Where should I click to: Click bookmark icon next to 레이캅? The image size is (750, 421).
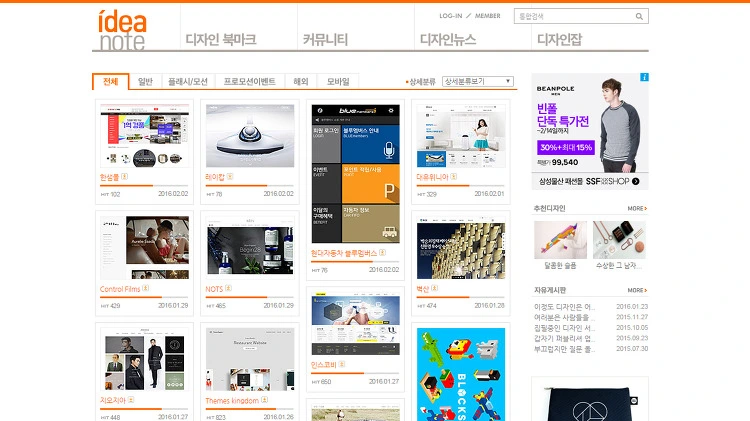(x=230, y=177)
